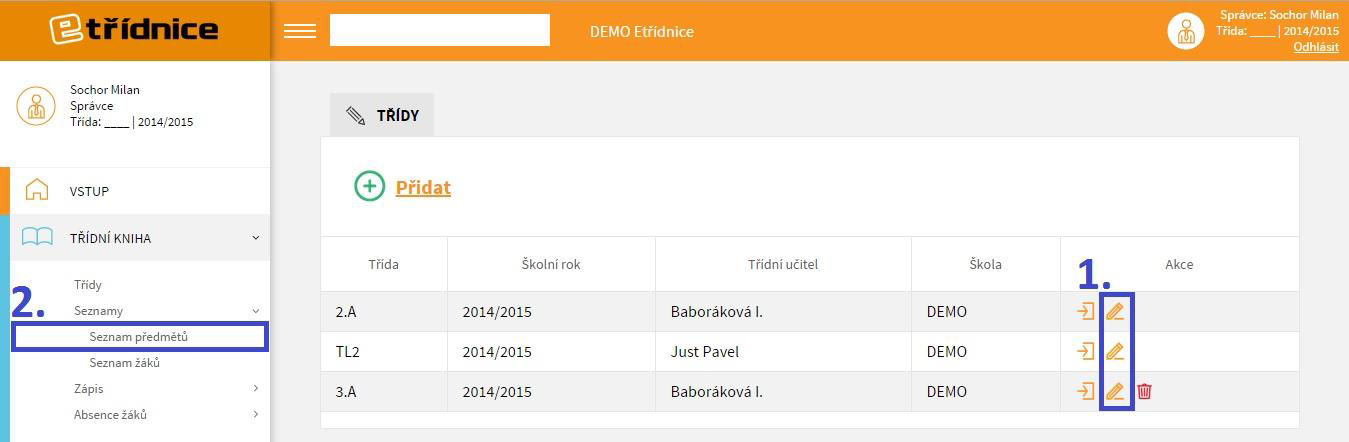The width and height of the screenshot is (1349, 442).
Task: Click the Přidat link
Action: tap(423, 187)
